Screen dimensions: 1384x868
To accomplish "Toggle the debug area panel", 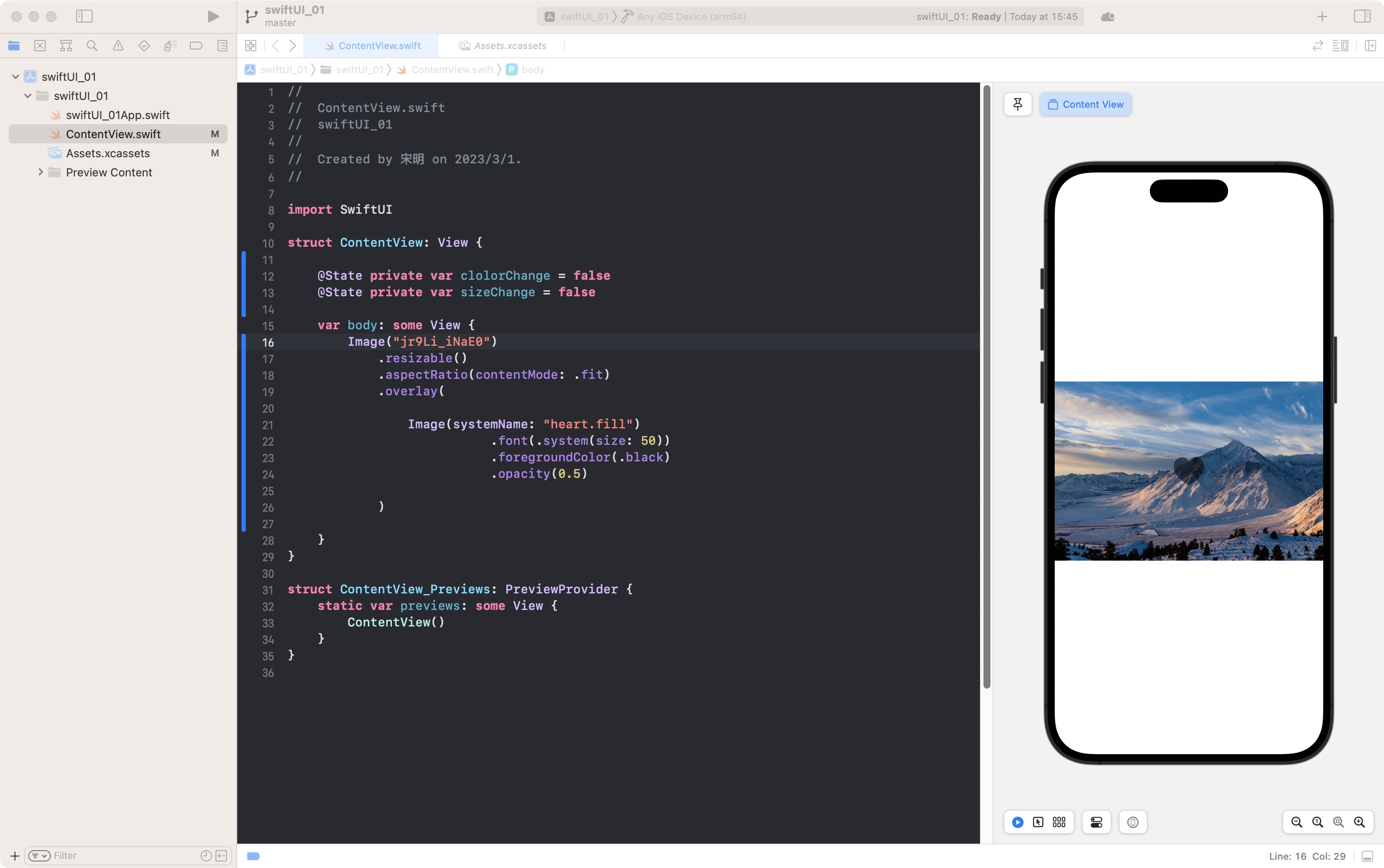I will [1367, 856].
